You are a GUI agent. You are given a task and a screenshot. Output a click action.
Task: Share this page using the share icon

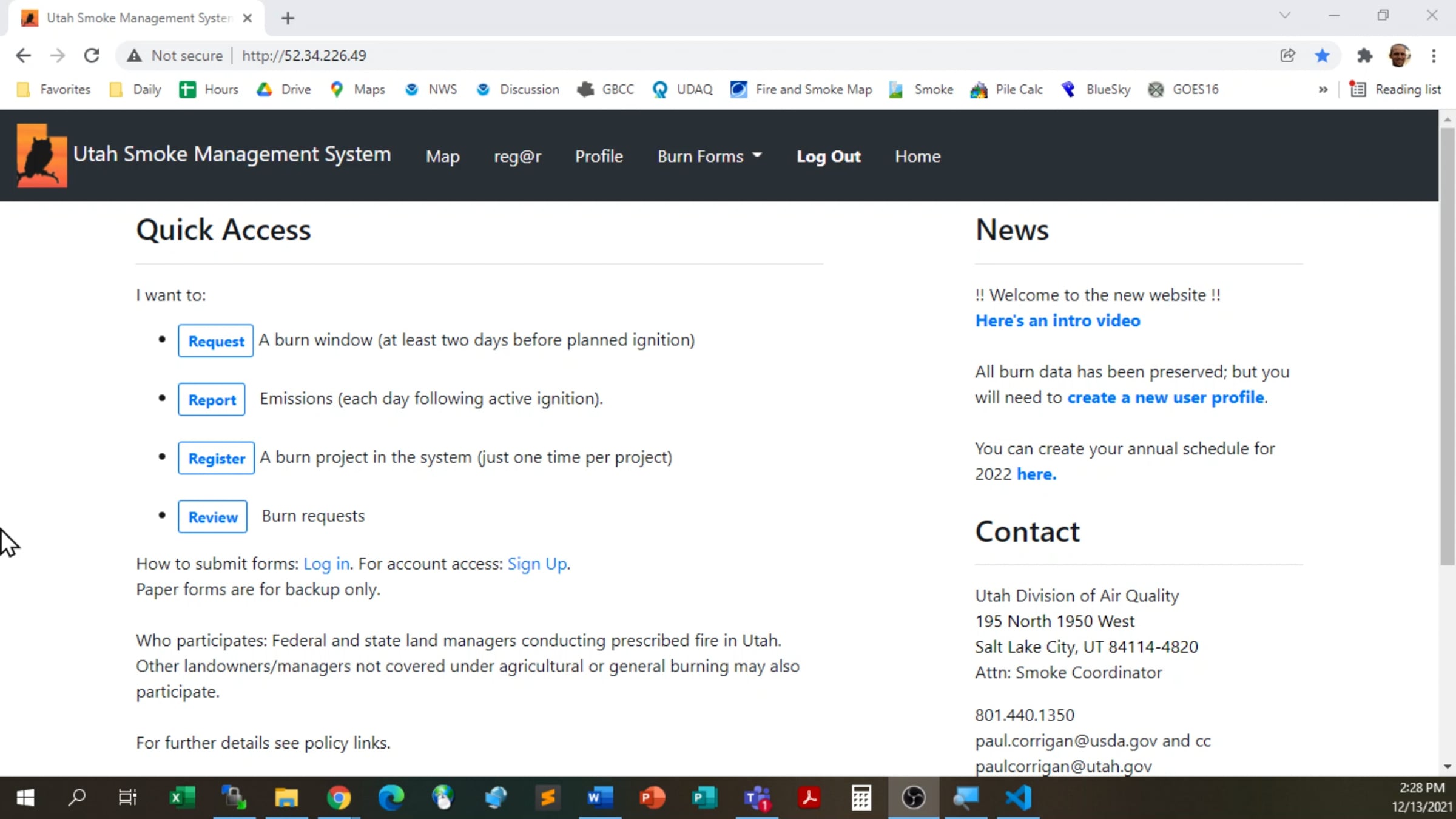tap(1287, 56)
